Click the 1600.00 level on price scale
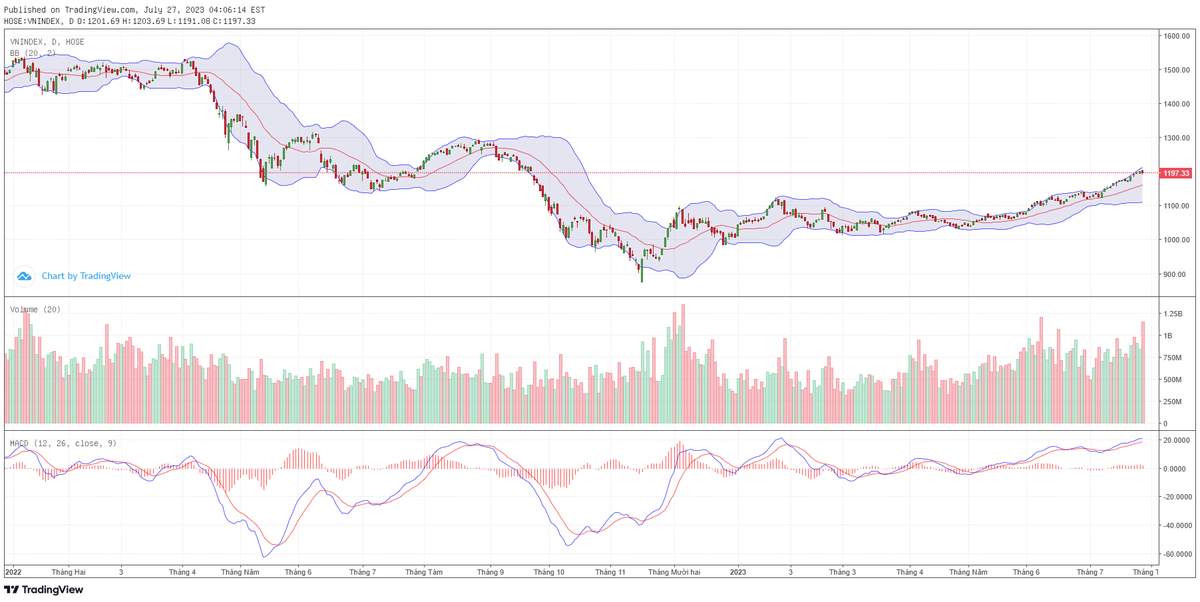Screen dimensions: 1200x602 (x=1174, y=36)
